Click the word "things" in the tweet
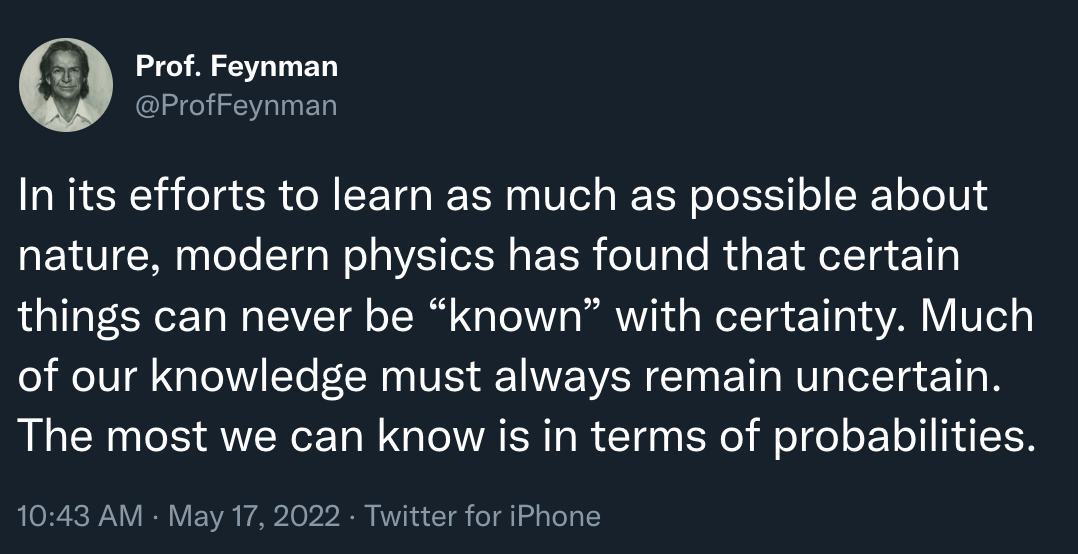 click(79, 317)
